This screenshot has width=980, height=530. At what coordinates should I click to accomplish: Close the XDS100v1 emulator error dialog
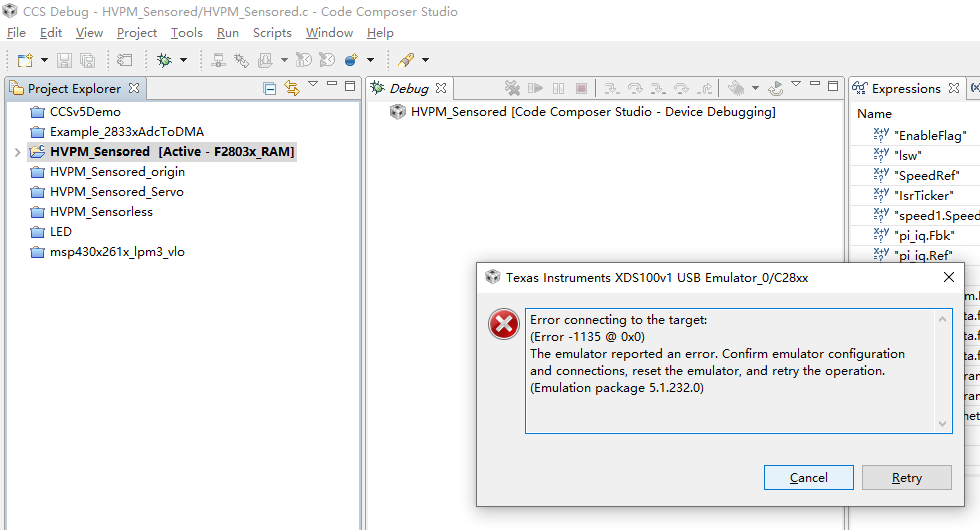(949, 277)
